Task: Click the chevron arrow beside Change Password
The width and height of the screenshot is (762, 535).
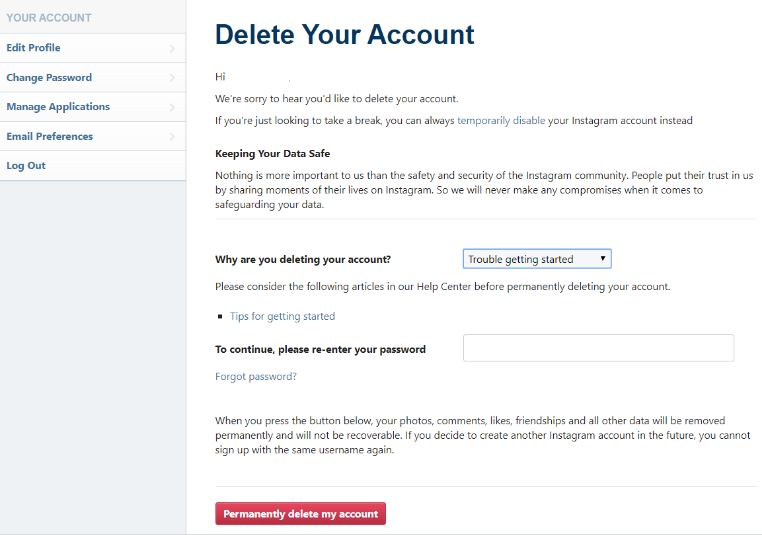Action: (x=172, y=77)
